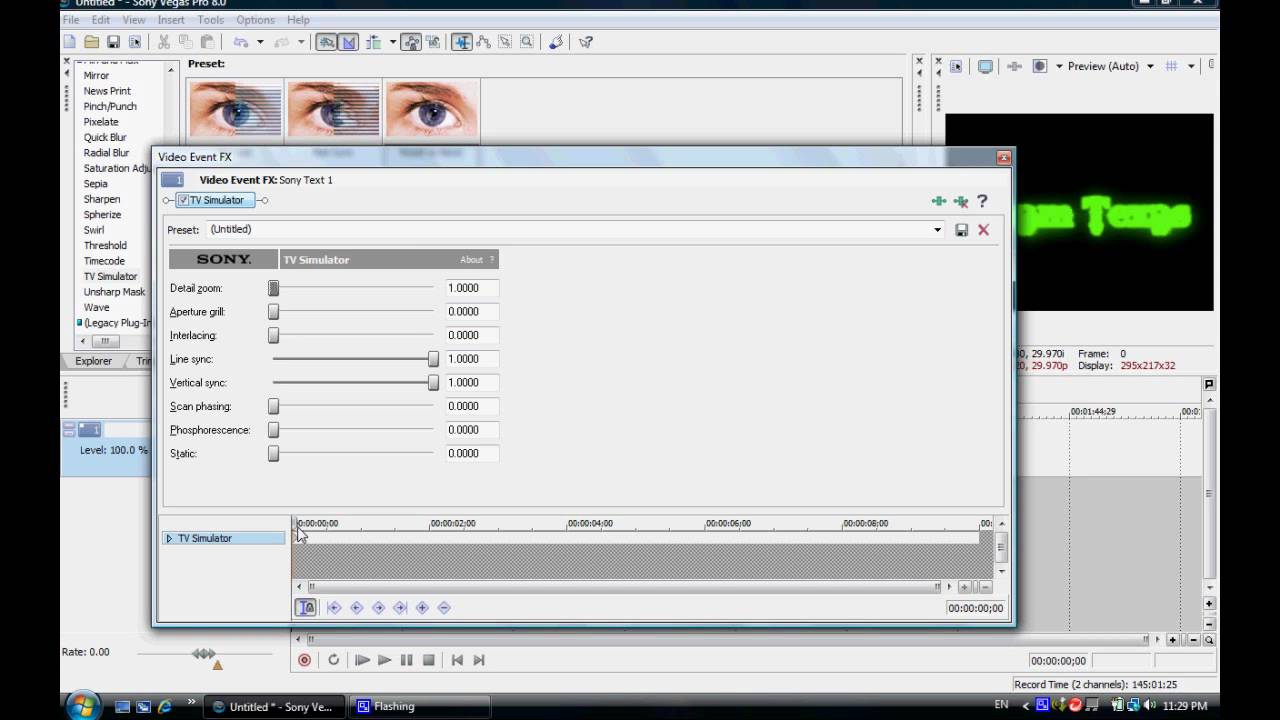Delete preset with the red X icon
This screenshot has height=720, width=1280.
(984, 229)
